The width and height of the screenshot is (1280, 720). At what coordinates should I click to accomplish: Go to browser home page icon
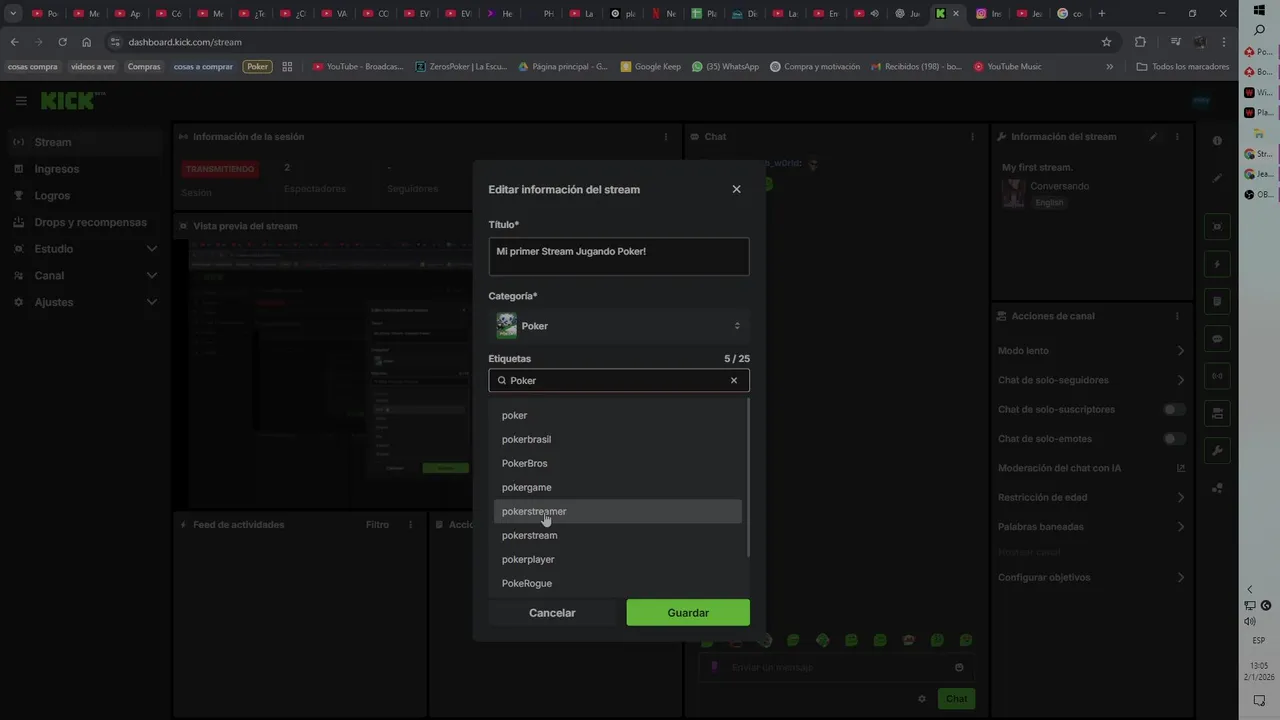[x=87, y=42]
